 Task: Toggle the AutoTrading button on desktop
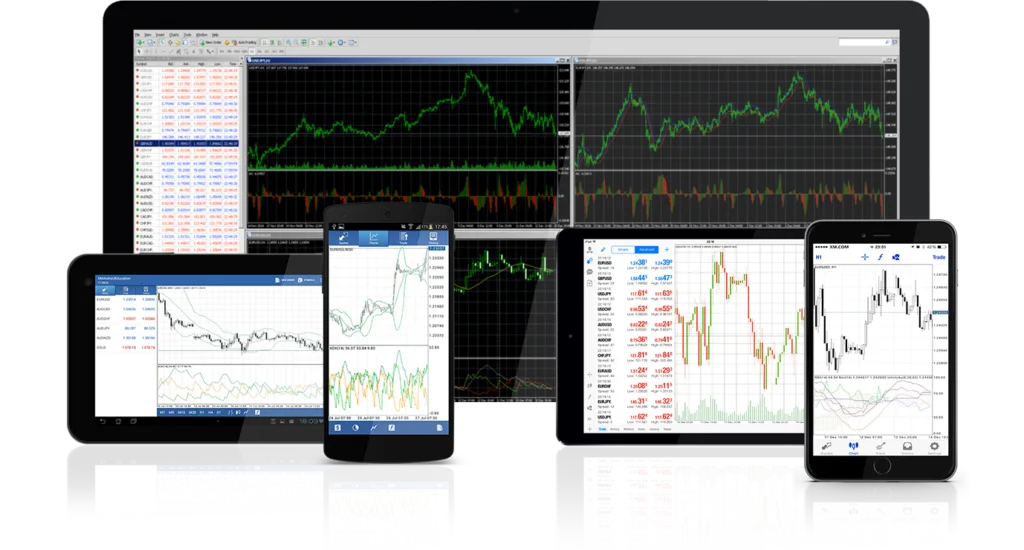click(244, 42)
